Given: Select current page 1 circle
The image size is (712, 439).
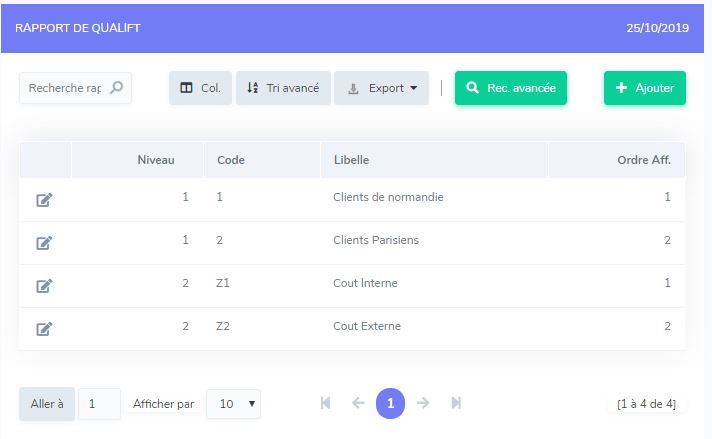Looking at the screenshot, I should (x=391, y=403).
